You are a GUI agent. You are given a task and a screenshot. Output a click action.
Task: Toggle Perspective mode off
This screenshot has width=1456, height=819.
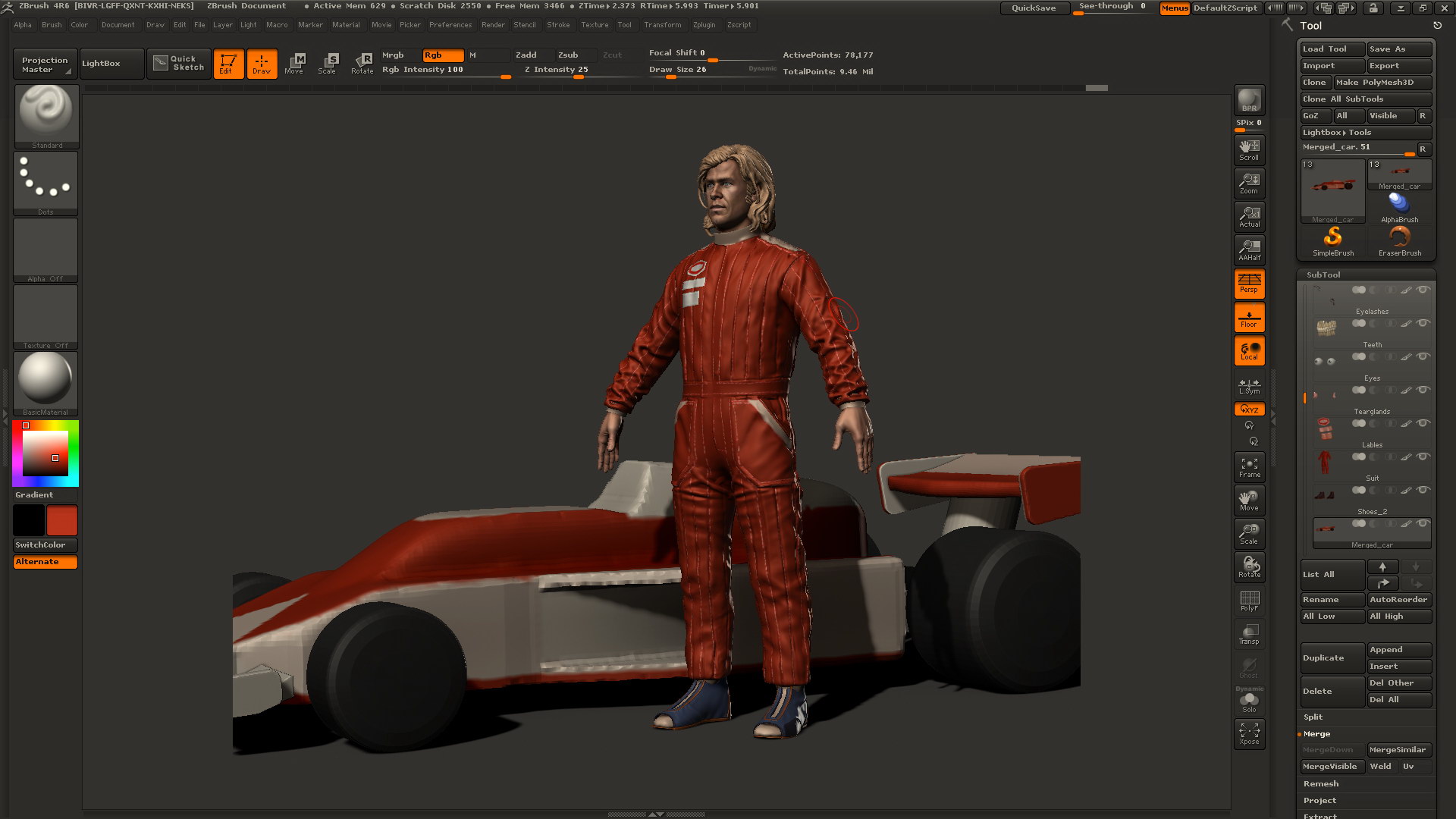(x=1249, y=284)
